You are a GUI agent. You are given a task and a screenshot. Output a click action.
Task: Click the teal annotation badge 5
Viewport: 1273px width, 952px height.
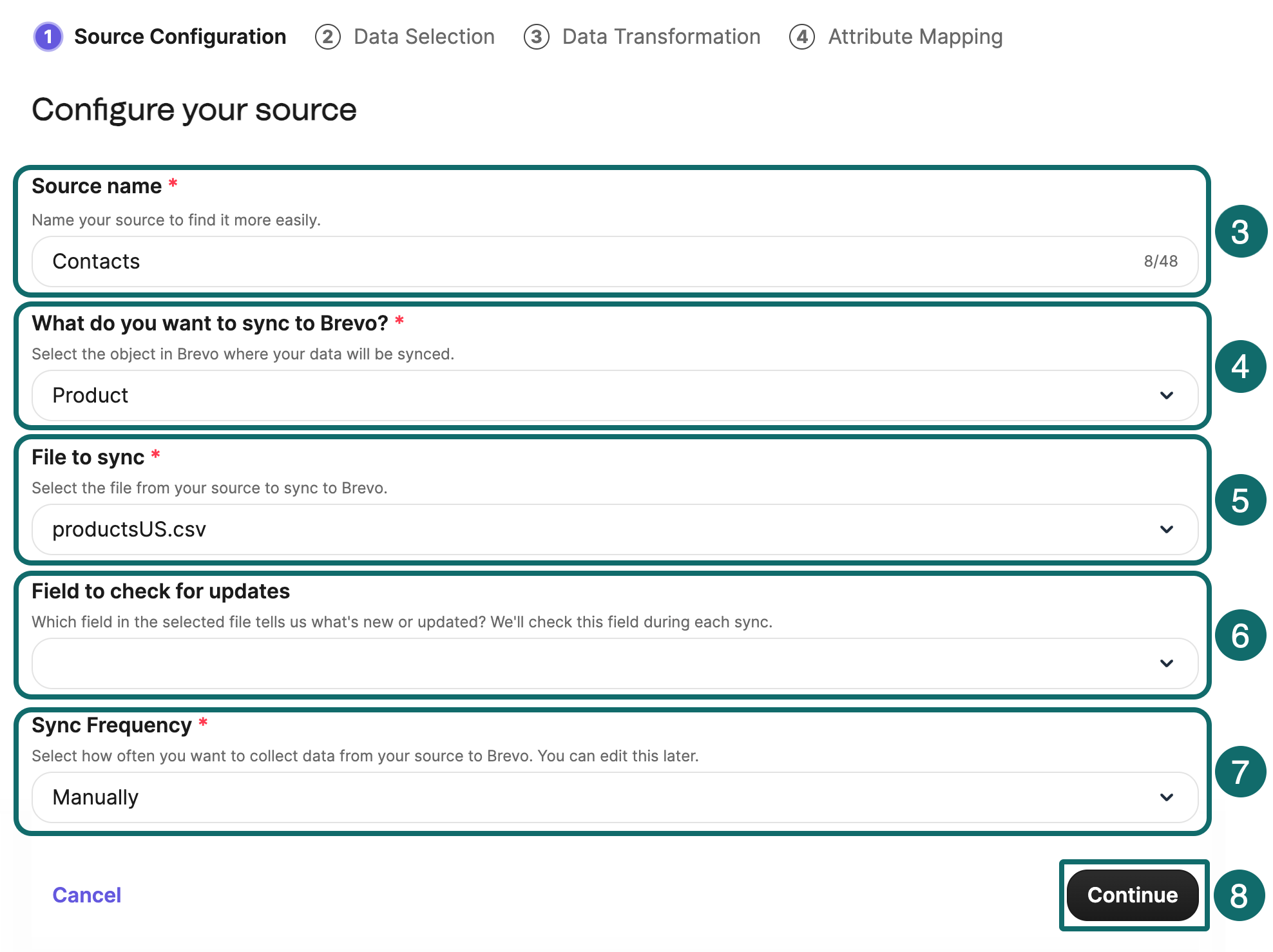point(1240,500)
